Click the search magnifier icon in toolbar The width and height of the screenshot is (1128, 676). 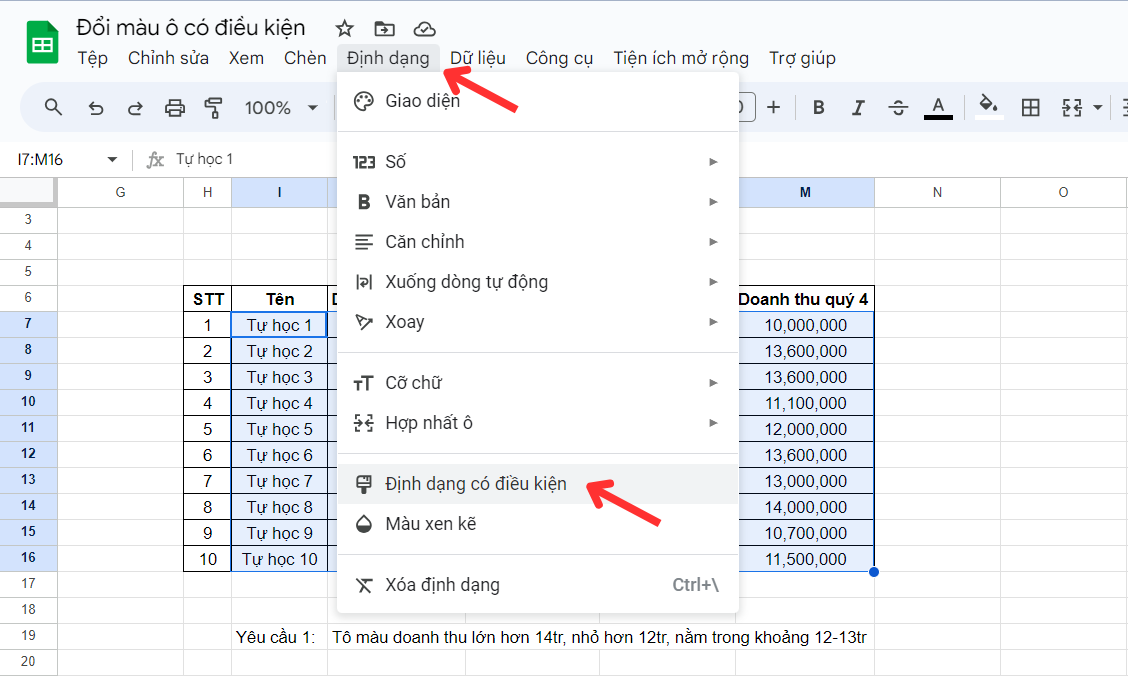click(54, 108)
